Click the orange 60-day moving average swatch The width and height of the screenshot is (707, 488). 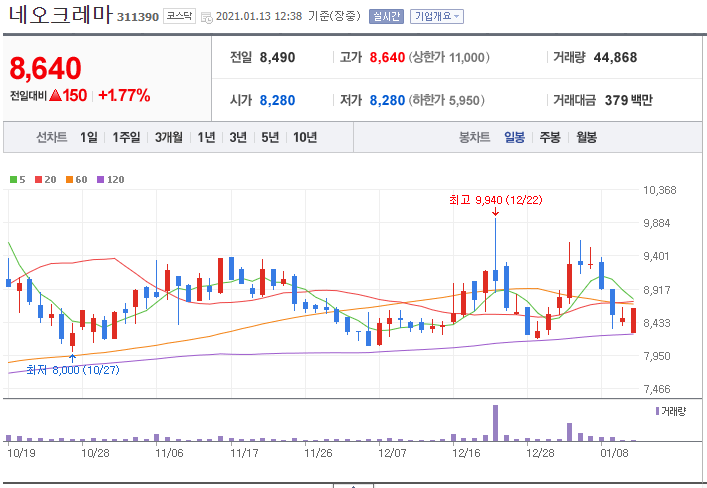click(x=69, y=180)
